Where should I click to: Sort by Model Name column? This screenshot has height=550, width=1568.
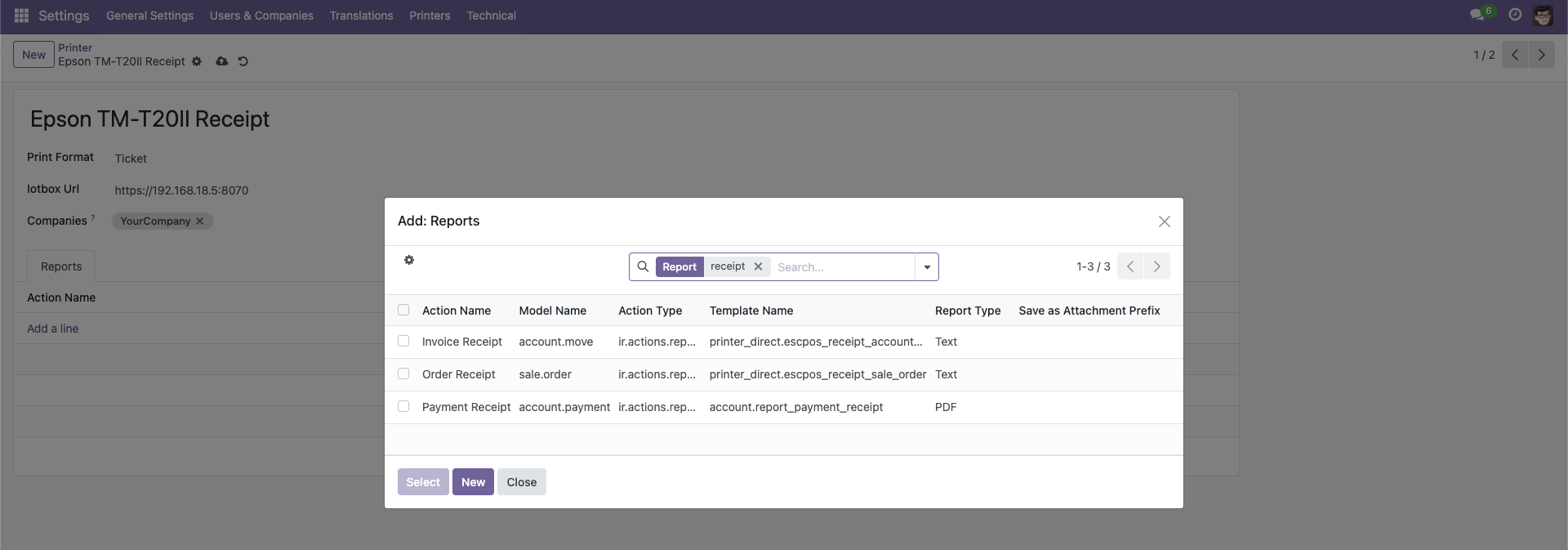553,311
